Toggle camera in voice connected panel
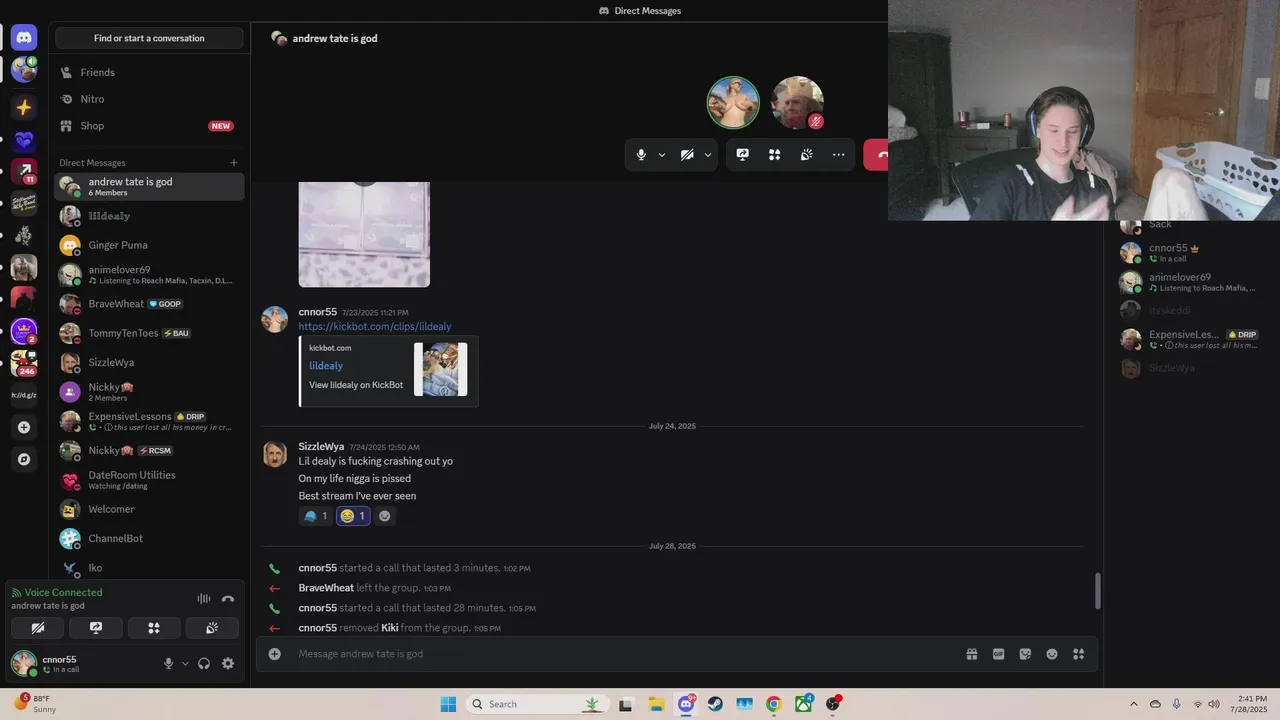Viewport: 1280px width, 720px height. 38,628
